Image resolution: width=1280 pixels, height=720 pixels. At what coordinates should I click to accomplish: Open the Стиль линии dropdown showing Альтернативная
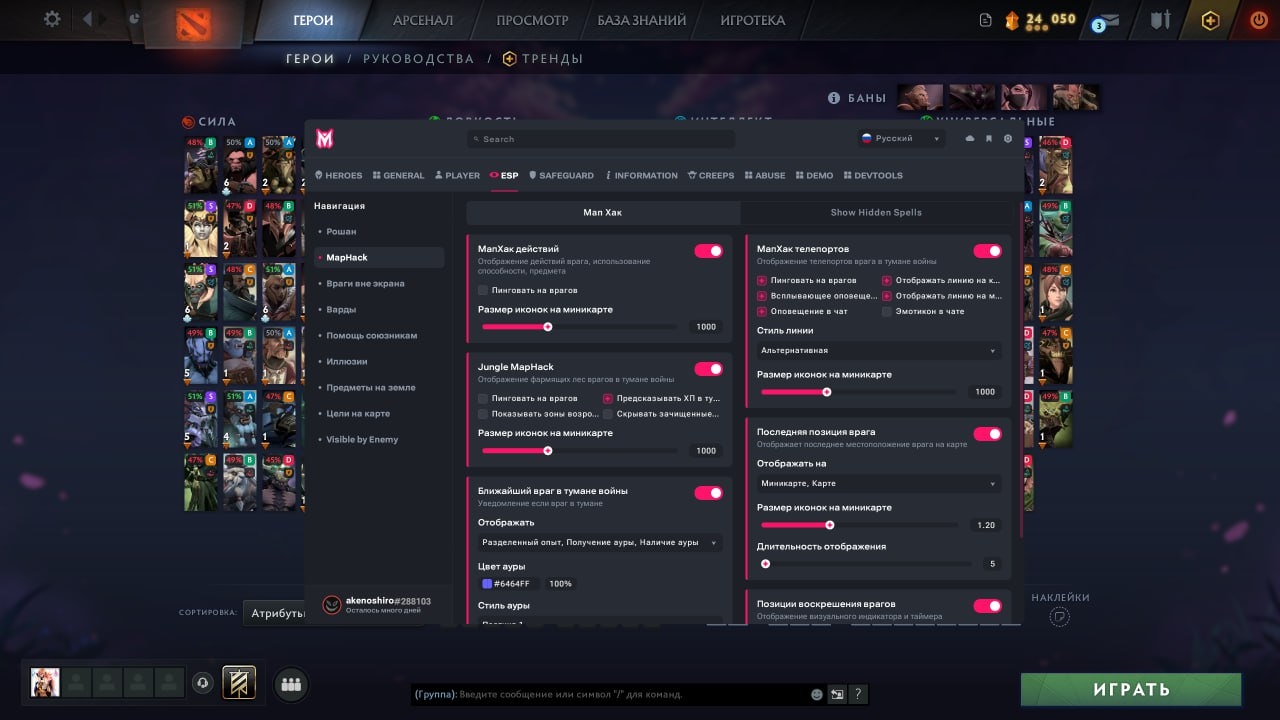tap(877, 350)
